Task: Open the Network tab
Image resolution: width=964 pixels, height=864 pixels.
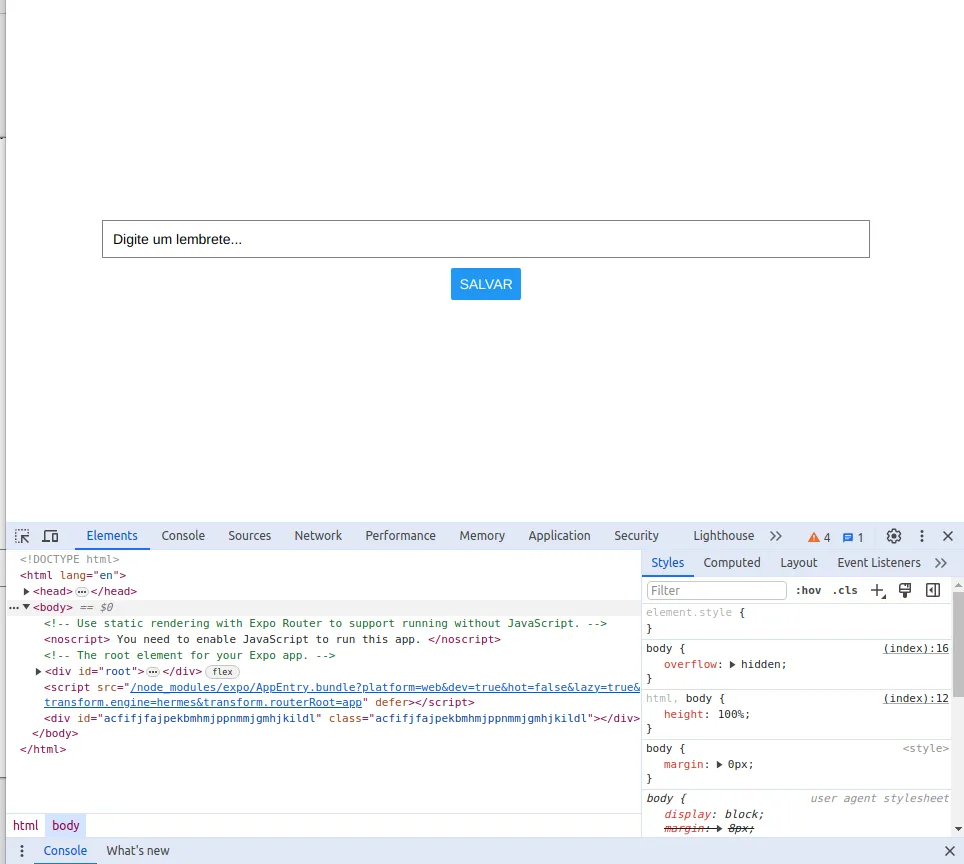Action: click(318, 536)
